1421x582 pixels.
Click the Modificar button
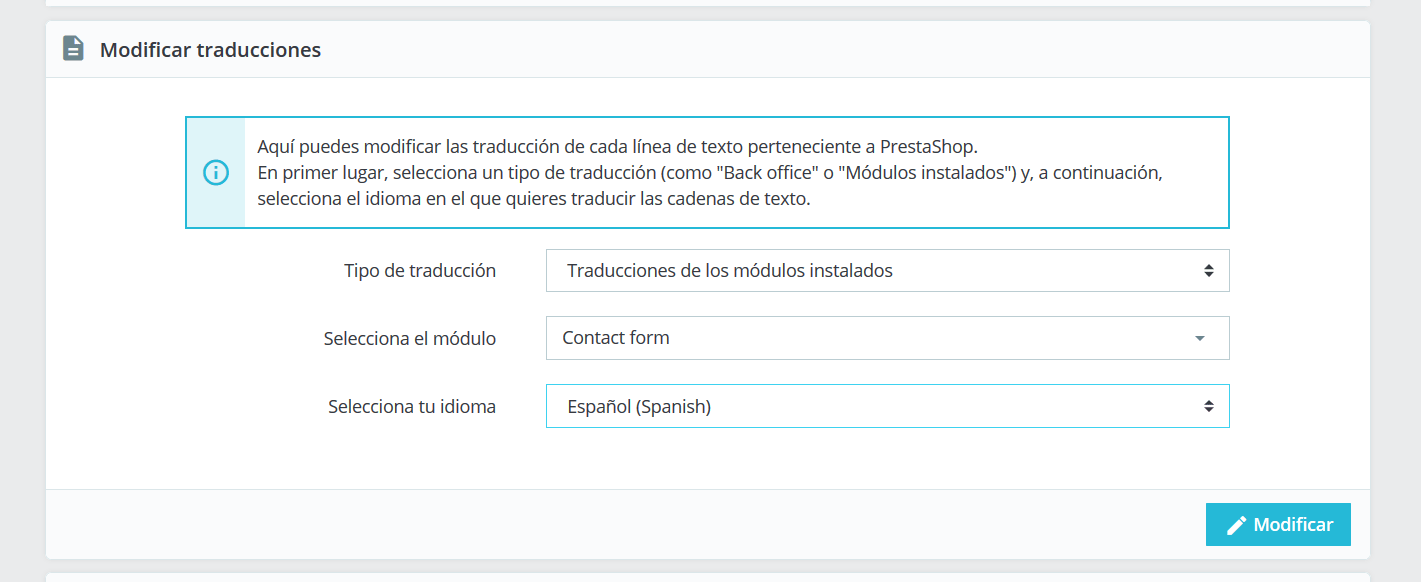[x=1278, y=525]
